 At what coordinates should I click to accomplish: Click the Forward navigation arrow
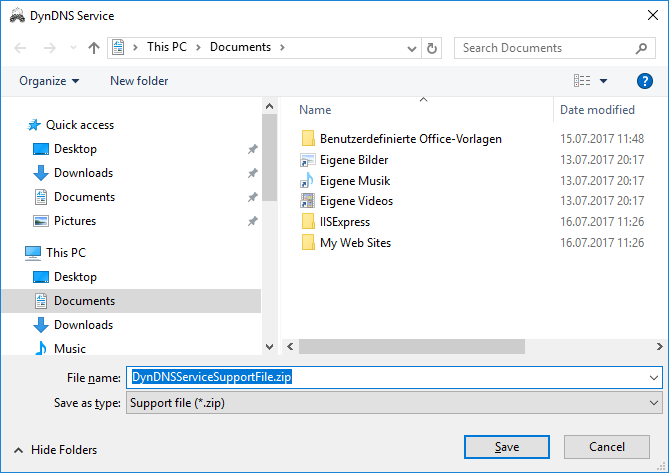(x=49, y=48)
